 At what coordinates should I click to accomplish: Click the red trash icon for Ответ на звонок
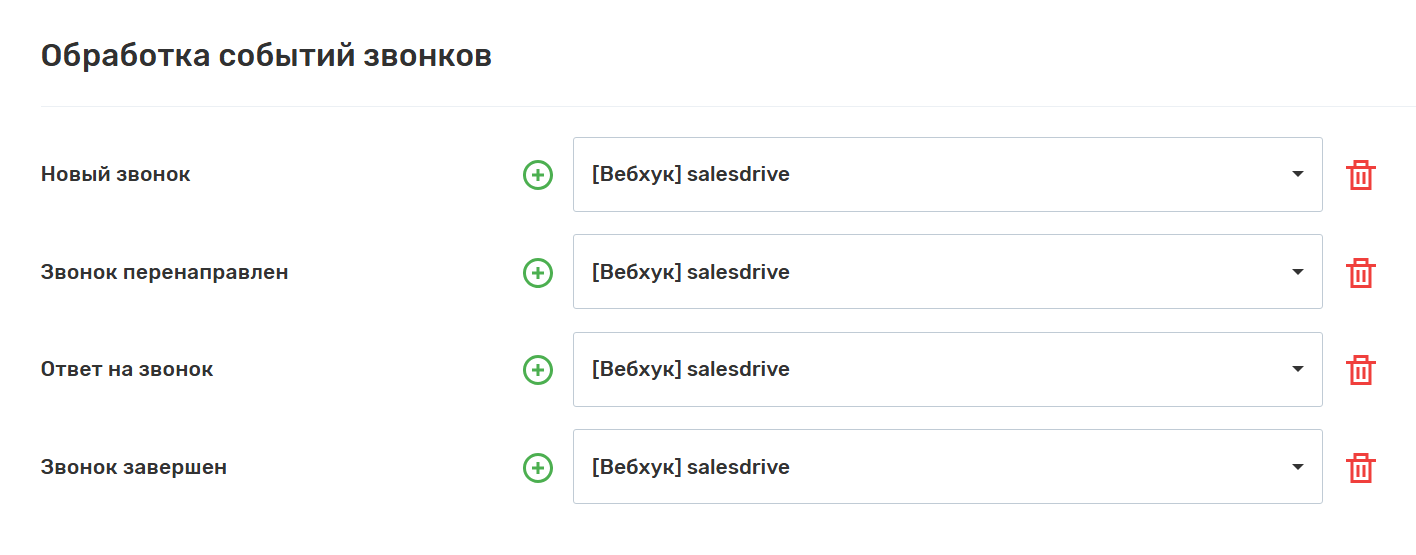point(1360,369)
